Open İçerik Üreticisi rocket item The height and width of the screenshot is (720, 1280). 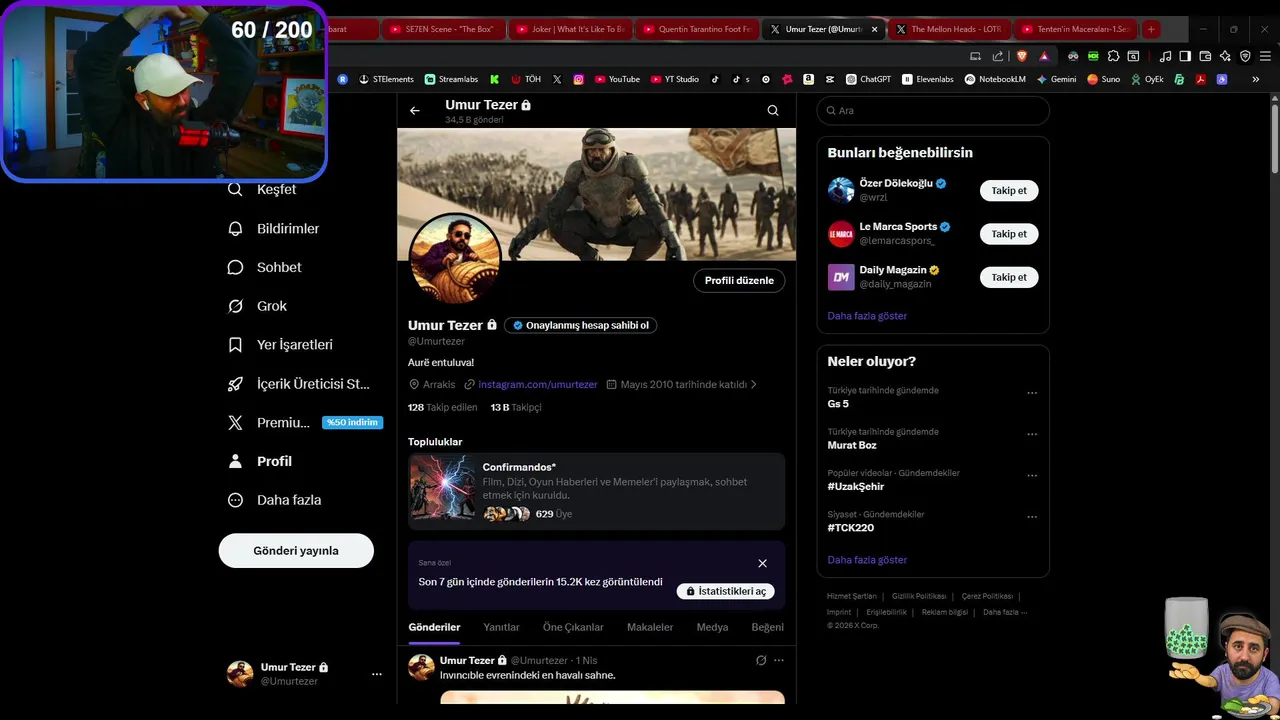click(x=300, y=384)
